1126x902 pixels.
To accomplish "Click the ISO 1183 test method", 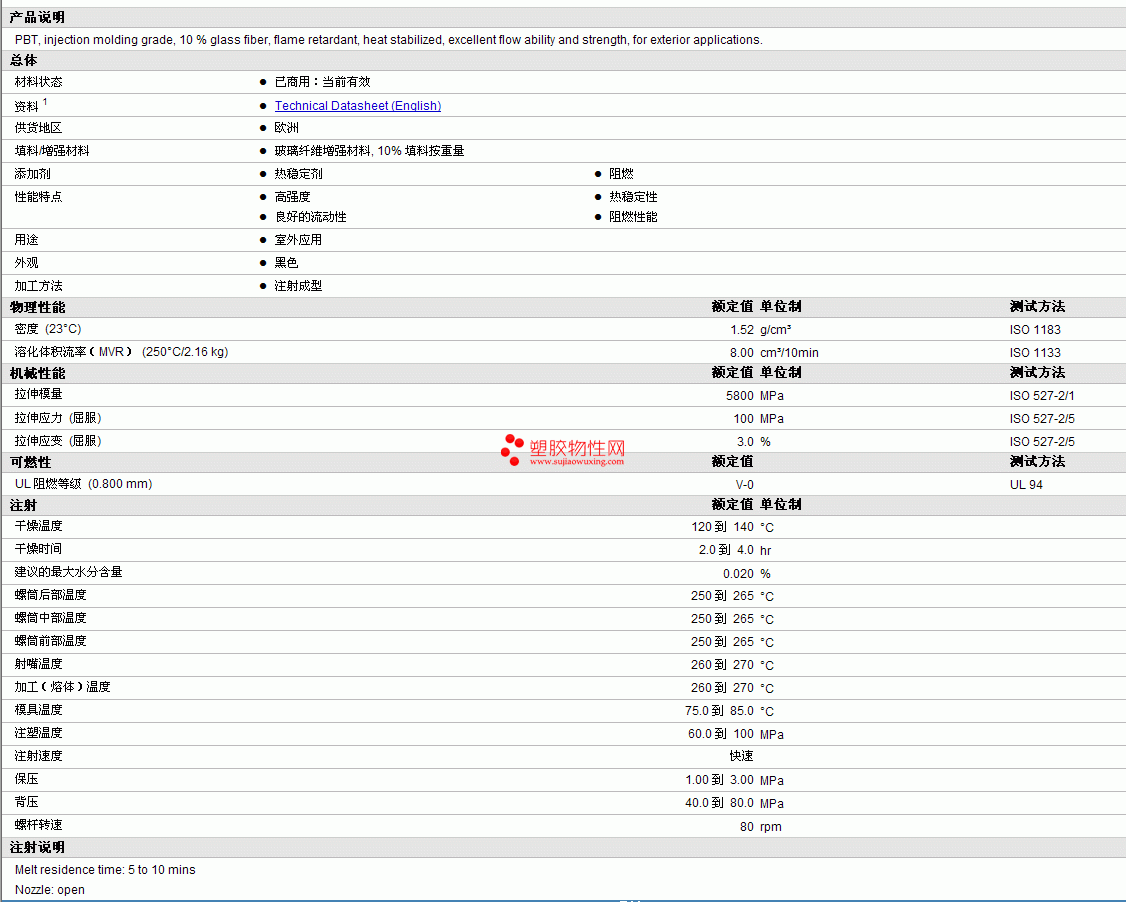I will 1035,330.
